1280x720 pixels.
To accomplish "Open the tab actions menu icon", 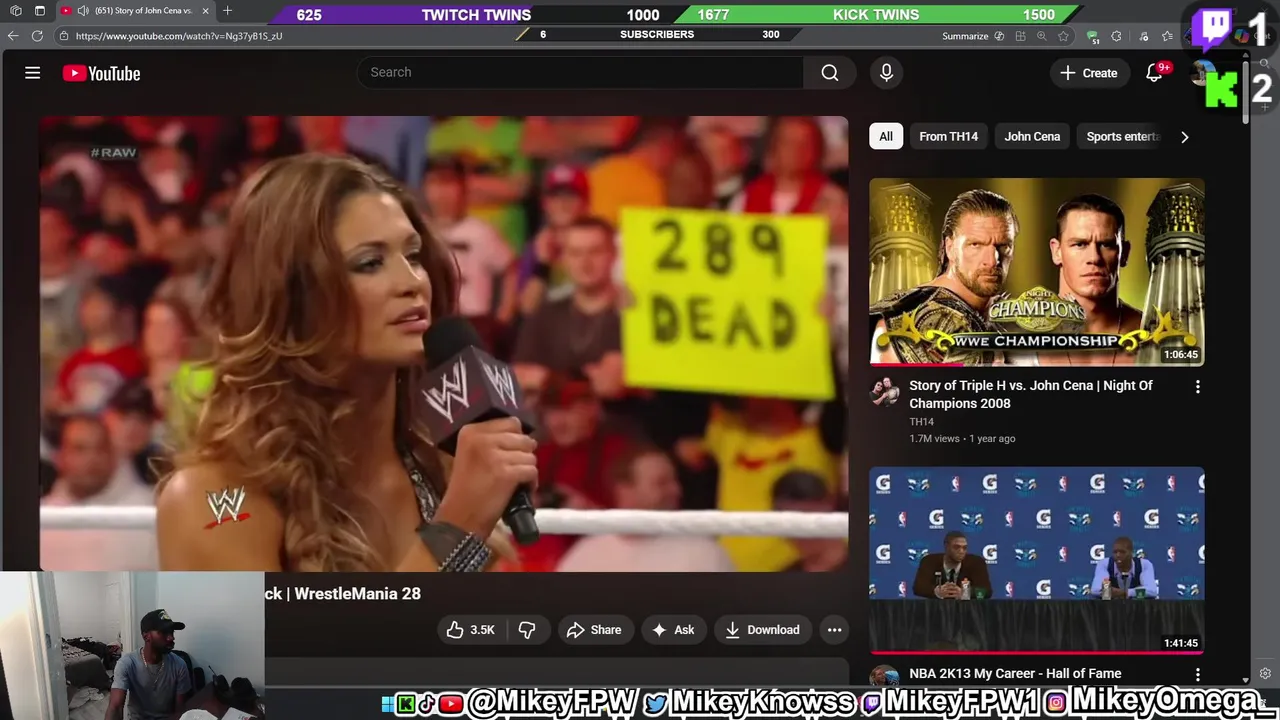I will (39, 11).
